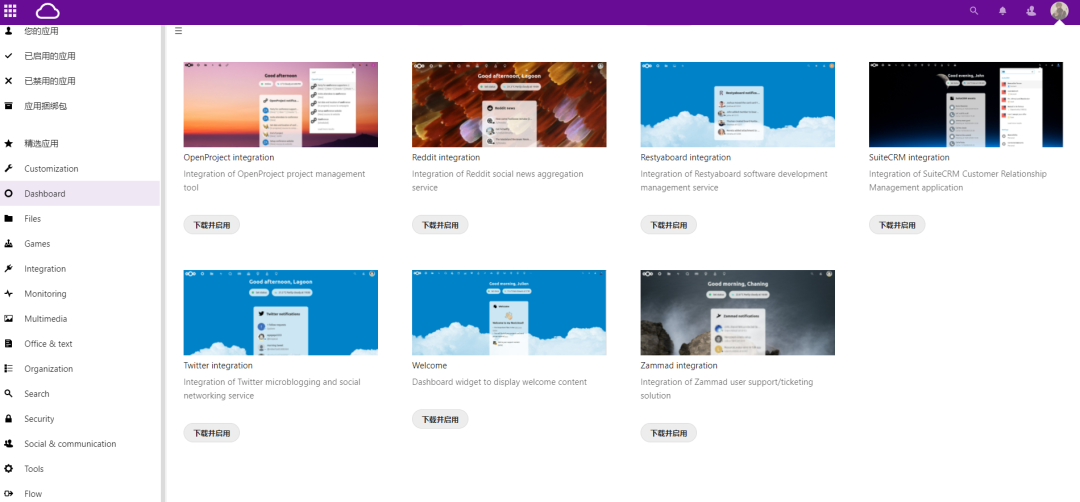
Task: Download and enable OpenProject integration
Action: 211,224
